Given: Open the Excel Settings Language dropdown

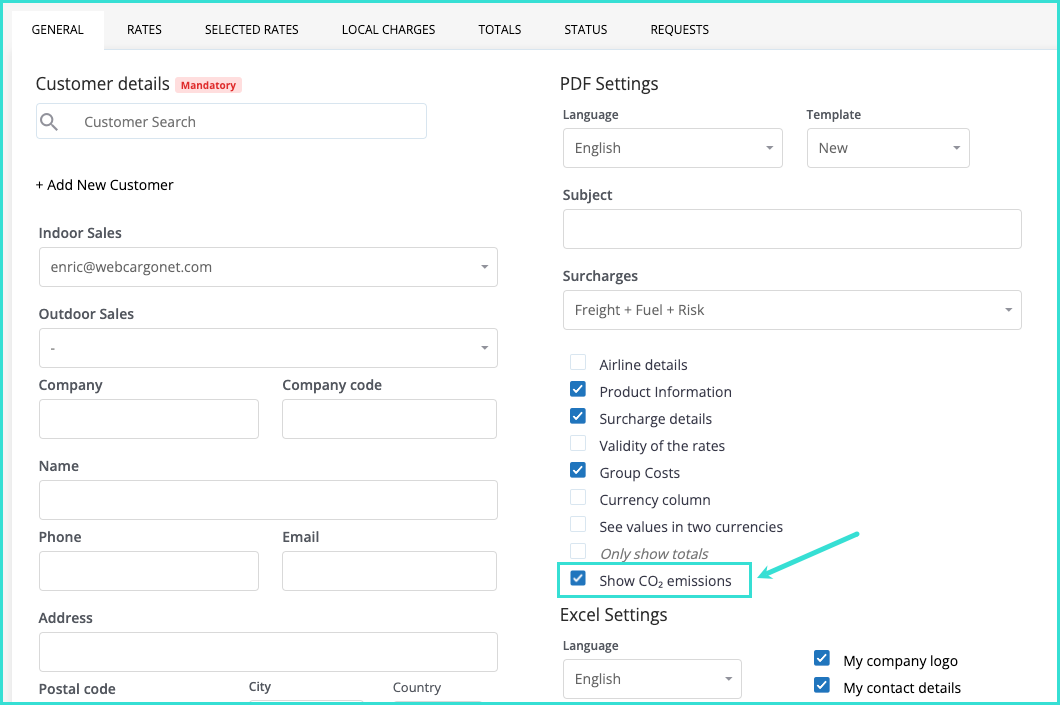Looking at the screenshot, I should tap(652, 679).
